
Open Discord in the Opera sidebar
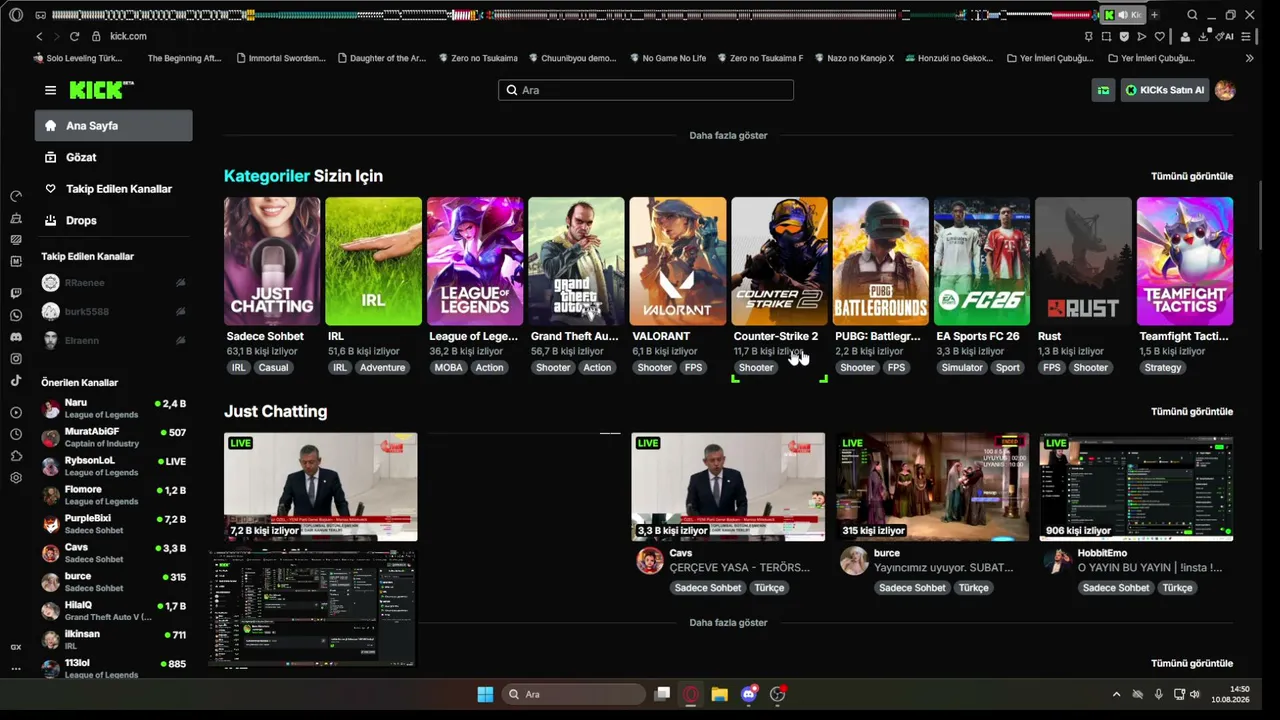click(x=16, y=337)
